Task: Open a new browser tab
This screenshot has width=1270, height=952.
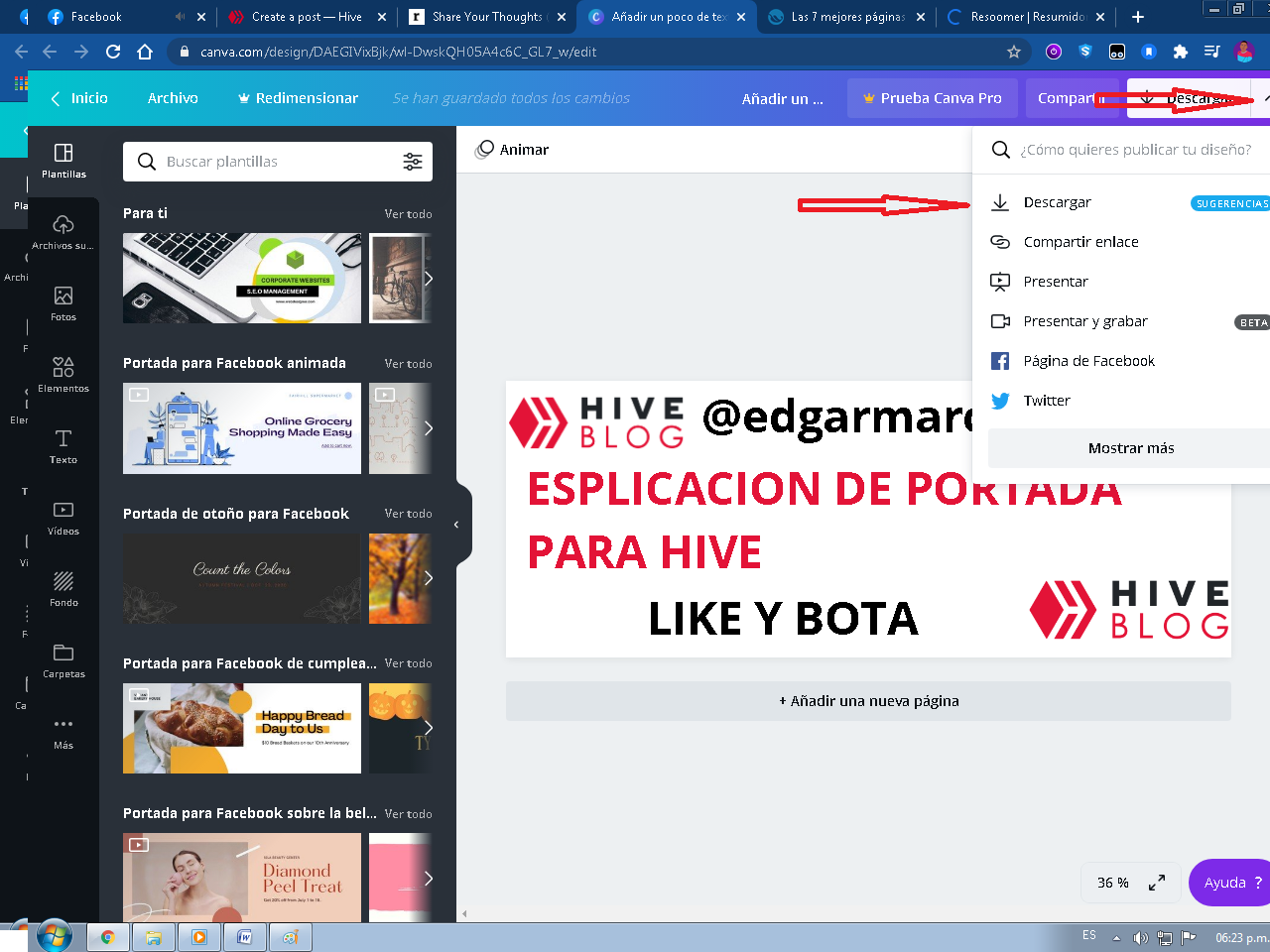Action: (x=1138, y=17)
